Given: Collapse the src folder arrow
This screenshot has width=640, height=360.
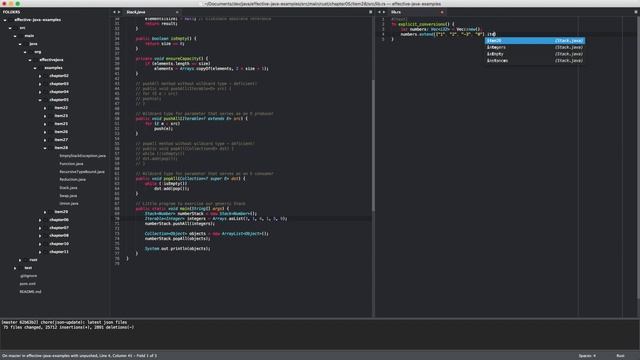Looking at the screenshot, I should pyautogui.click(x=10, y=28).
